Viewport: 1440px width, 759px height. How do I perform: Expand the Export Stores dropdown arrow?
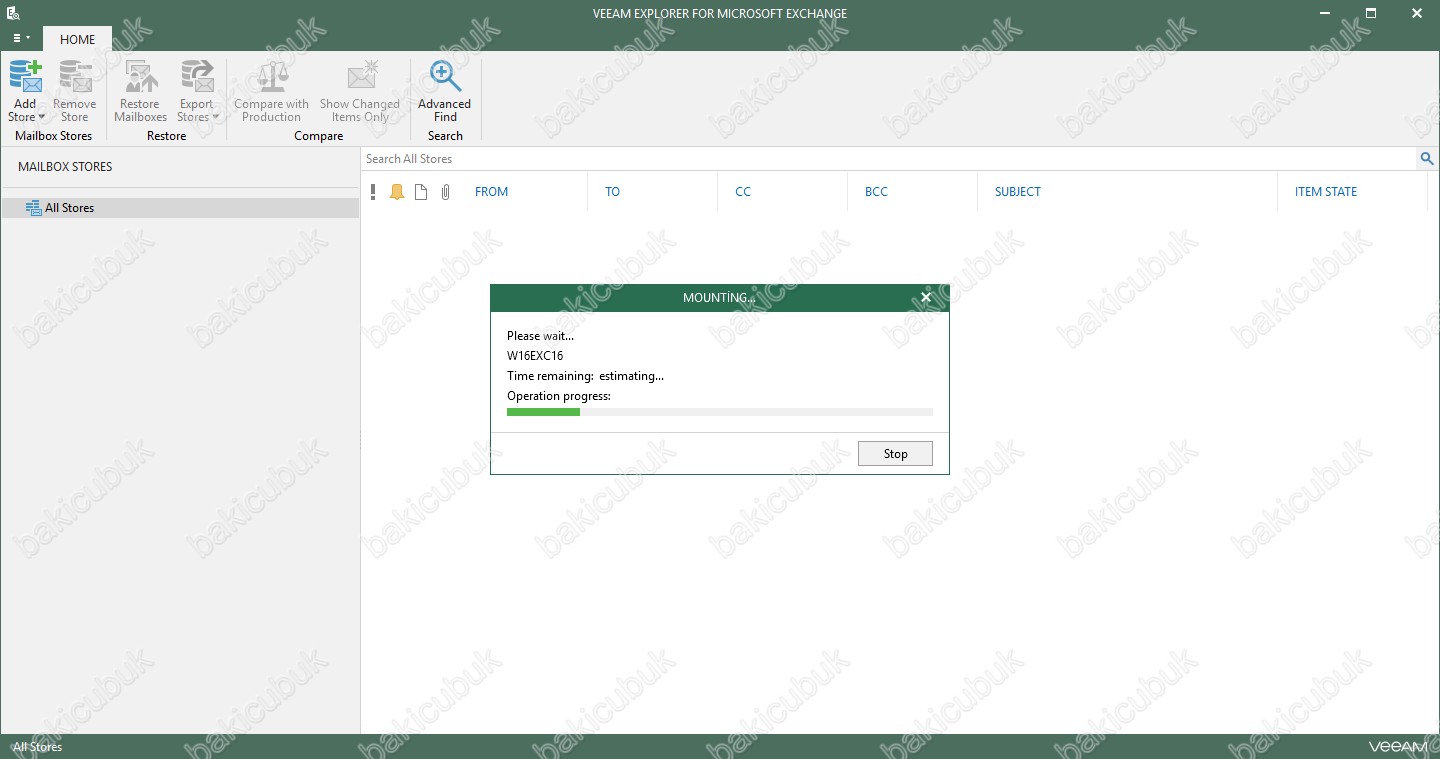(x=215, y=117)
